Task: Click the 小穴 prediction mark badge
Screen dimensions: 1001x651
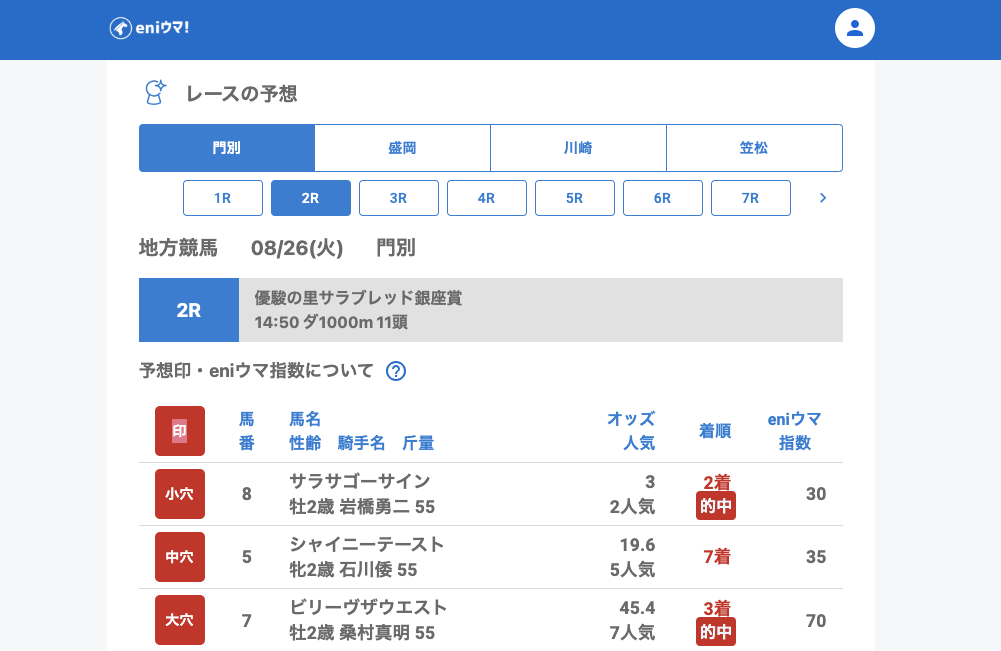Action: [180, 494]
